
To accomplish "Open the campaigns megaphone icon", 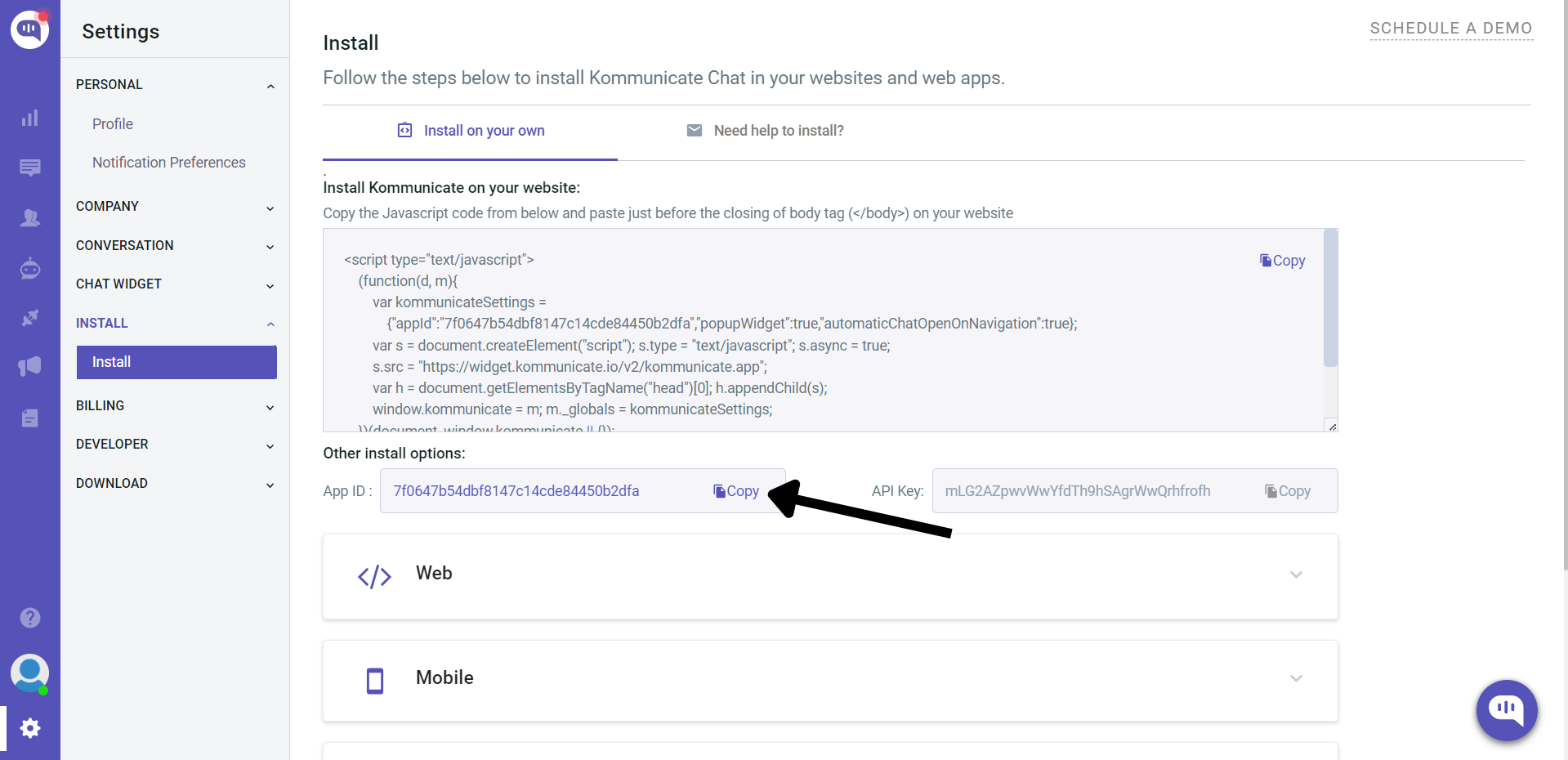I will click(x=30, y=366).
